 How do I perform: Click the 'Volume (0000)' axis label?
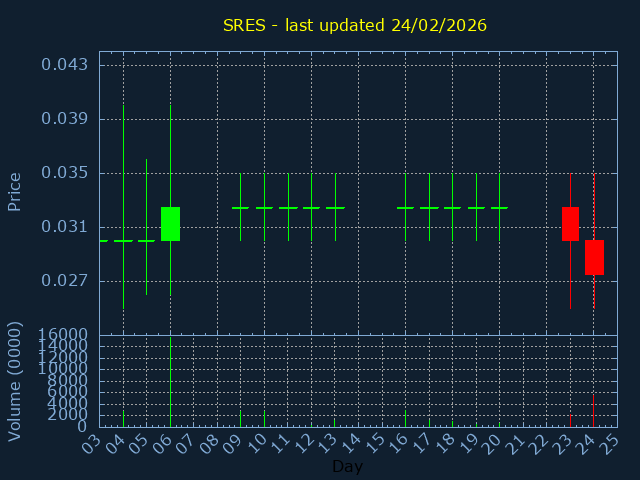(15, 381)
